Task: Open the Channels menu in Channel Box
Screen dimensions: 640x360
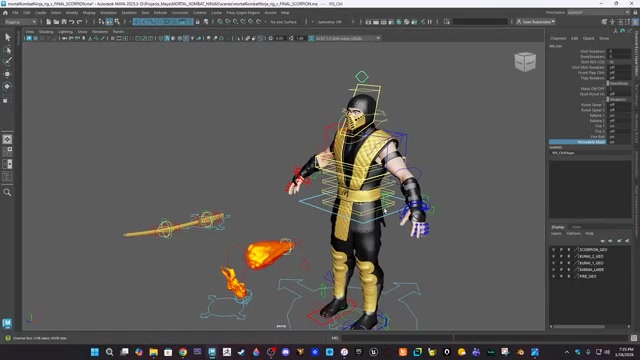Action: (x=558, y=38)
